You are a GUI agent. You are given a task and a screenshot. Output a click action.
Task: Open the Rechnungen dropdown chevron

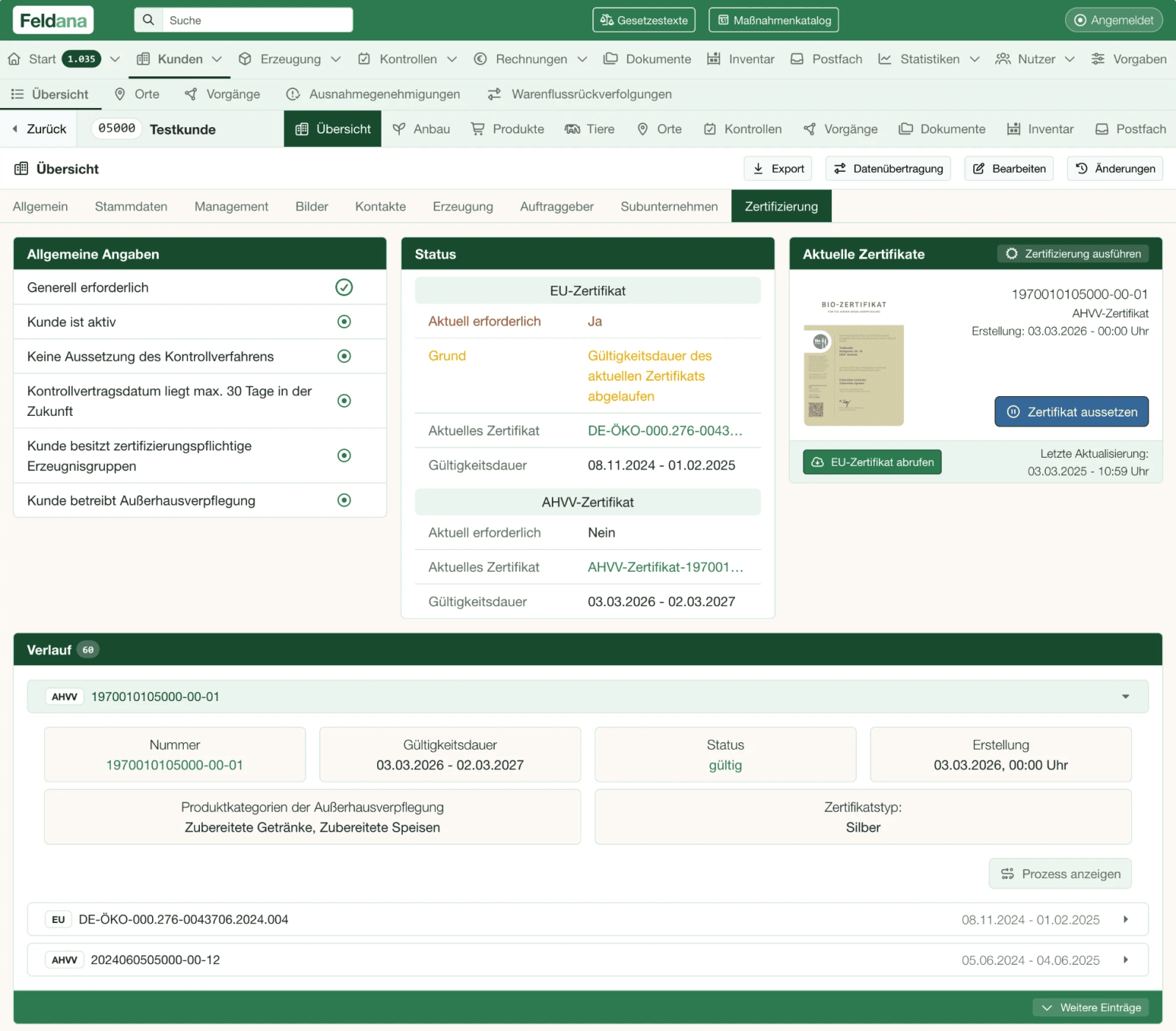pos(582,59)
